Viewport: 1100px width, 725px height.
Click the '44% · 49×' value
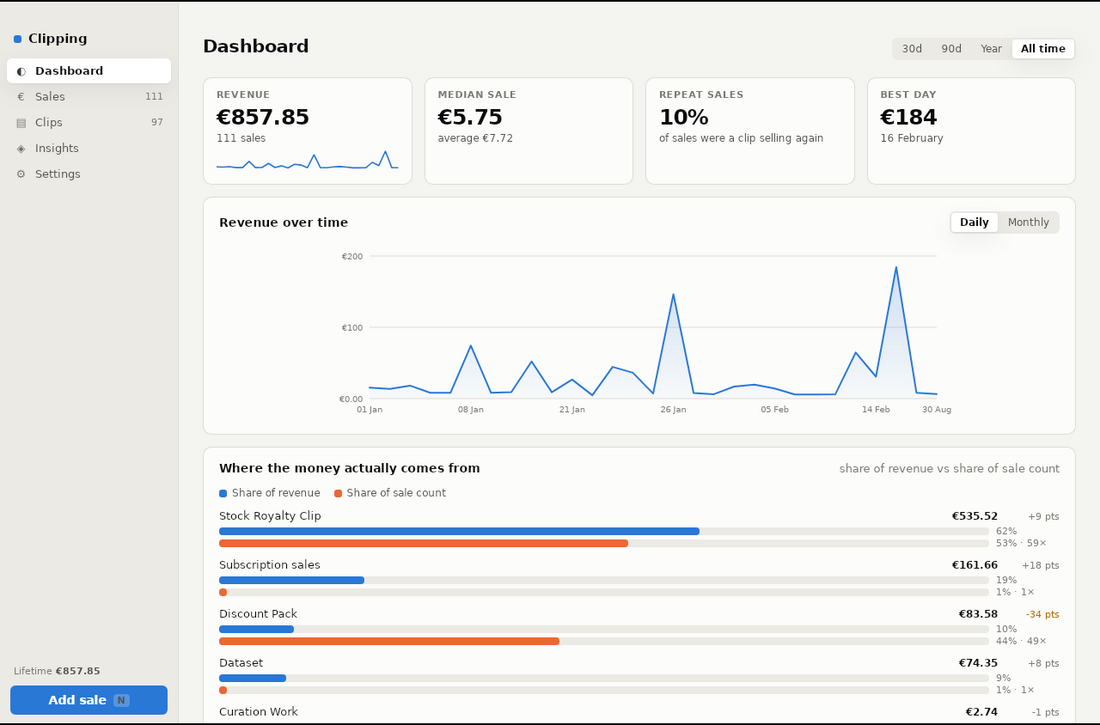(1021, 641)
